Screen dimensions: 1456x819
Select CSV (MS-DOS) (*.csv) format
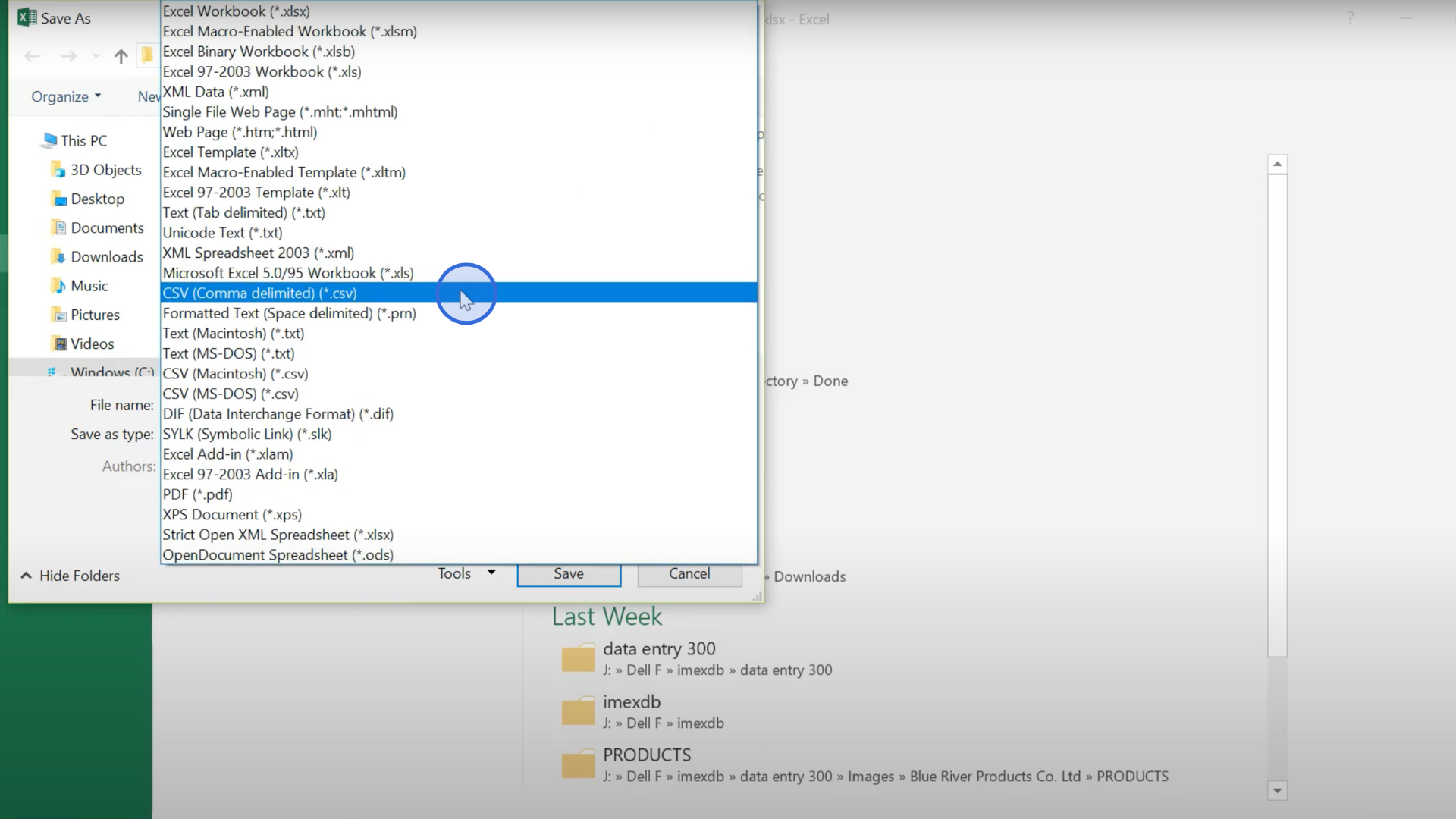459,394
